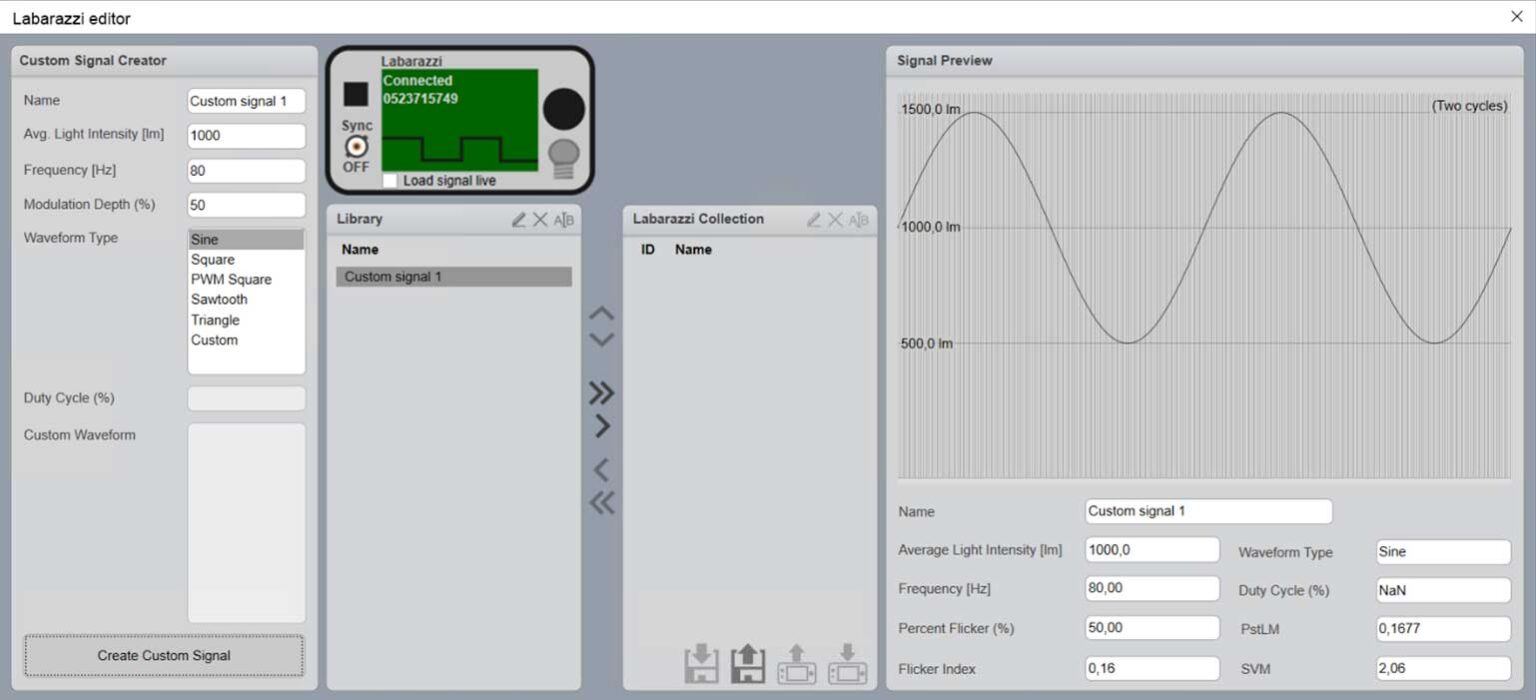Click the edit pencil icon on Library panel

tap(520, 219)
